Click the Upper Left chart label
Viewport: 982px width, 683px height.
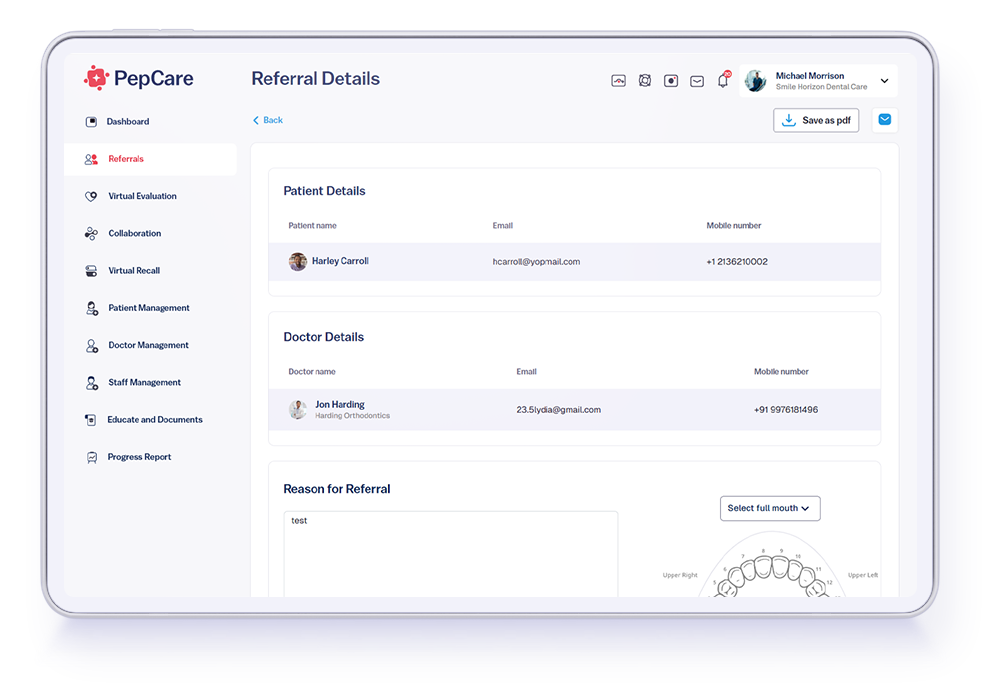coord(863,575)
